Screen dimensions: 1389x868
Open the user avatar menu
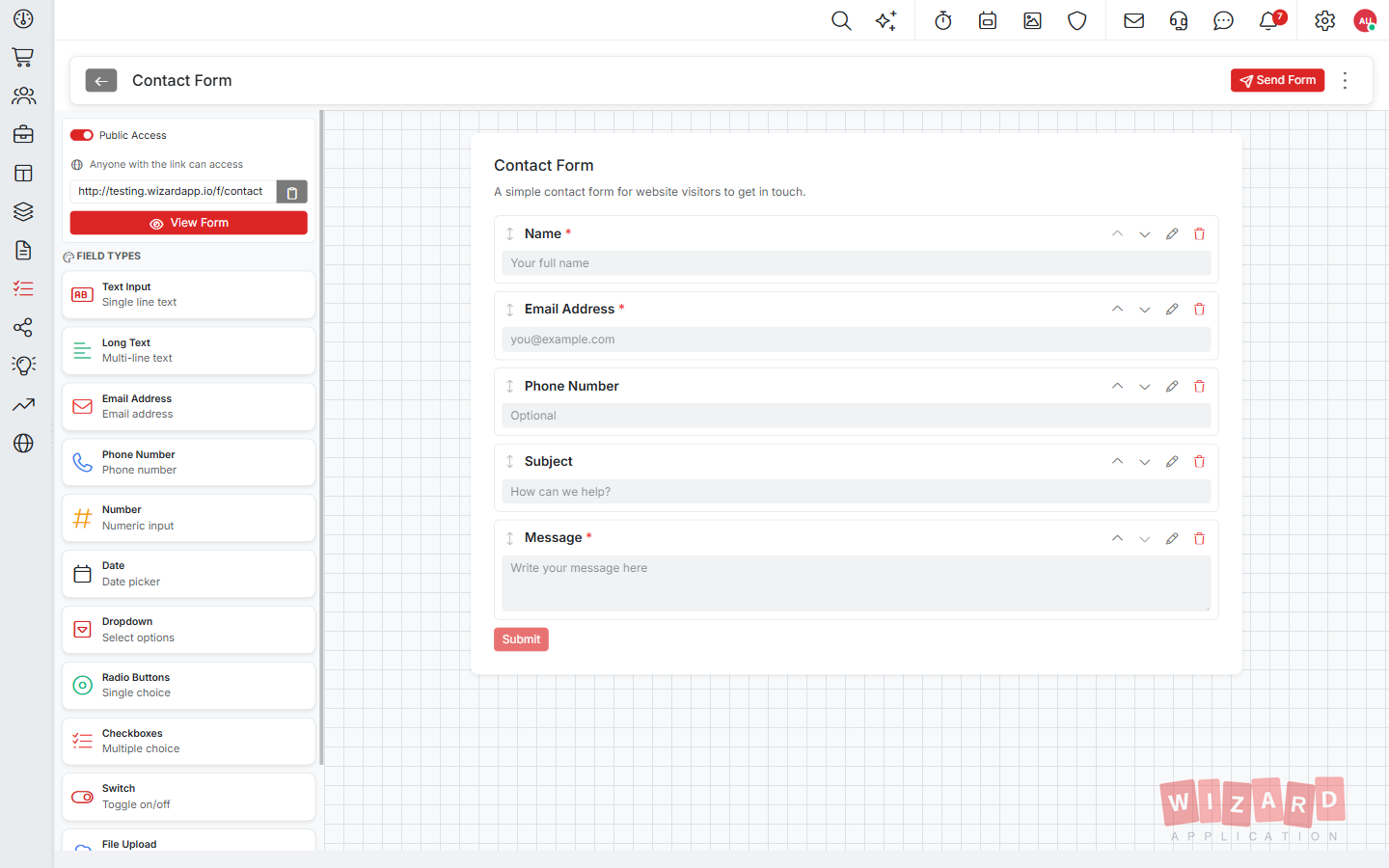(x=1365, y=20)
